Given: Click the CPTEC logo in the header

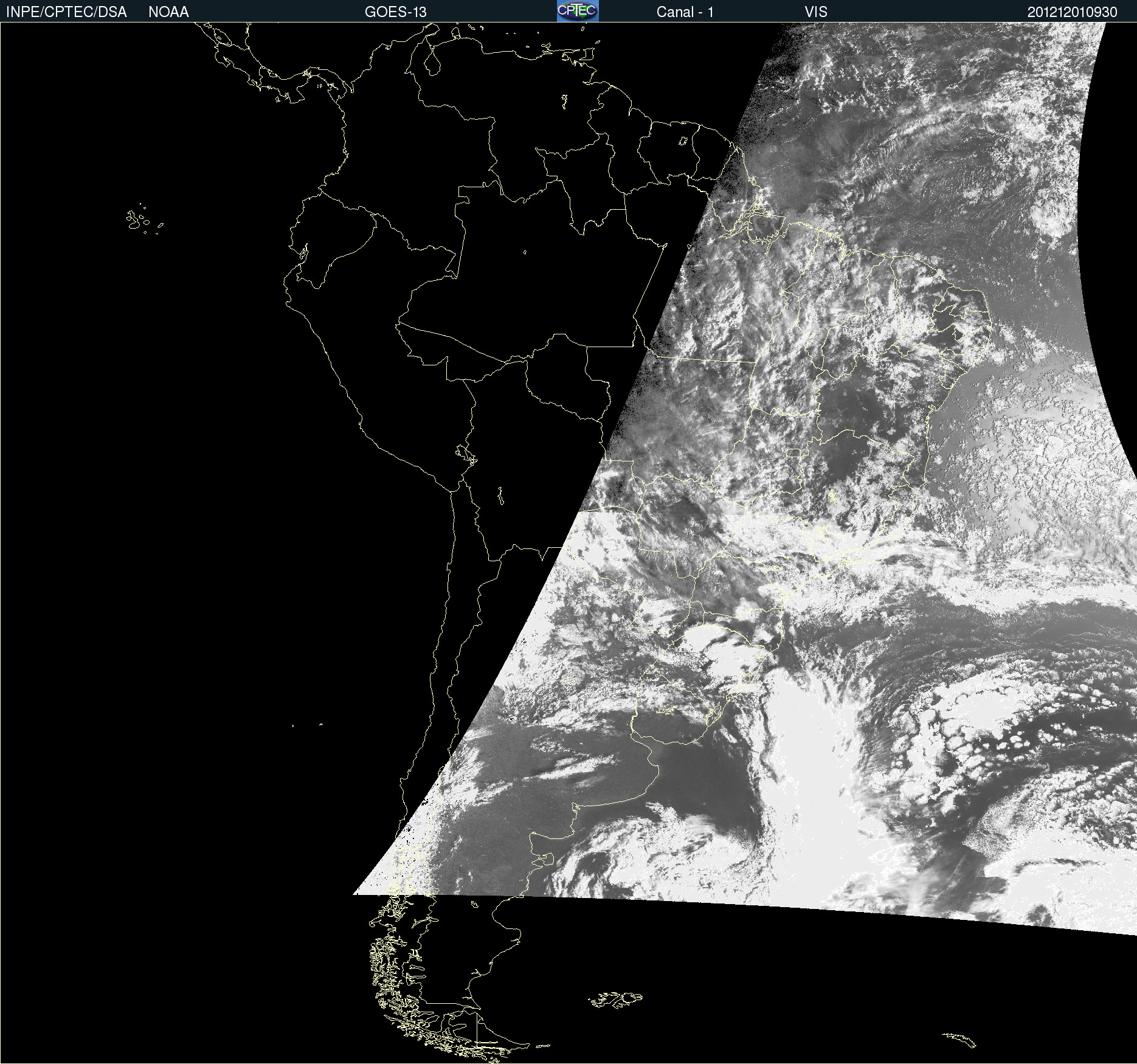Looking at the screenshot, I should point(578,11).
